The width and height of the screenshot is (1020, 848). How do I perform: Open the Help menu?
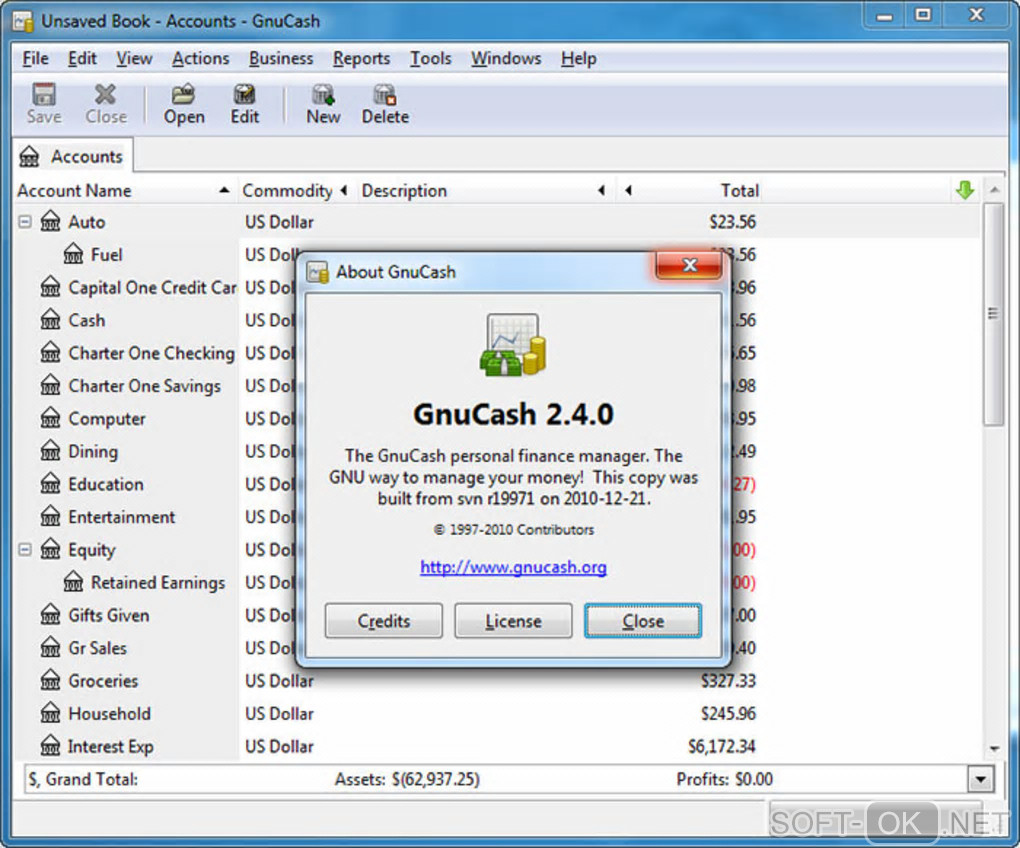(578, 59)
